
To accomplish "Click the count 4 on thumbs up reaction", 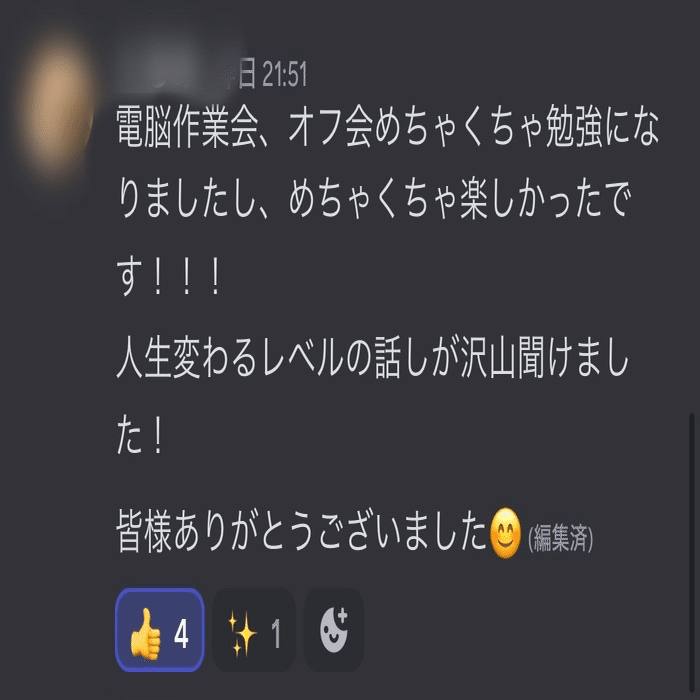I will [x=181, y=634].
